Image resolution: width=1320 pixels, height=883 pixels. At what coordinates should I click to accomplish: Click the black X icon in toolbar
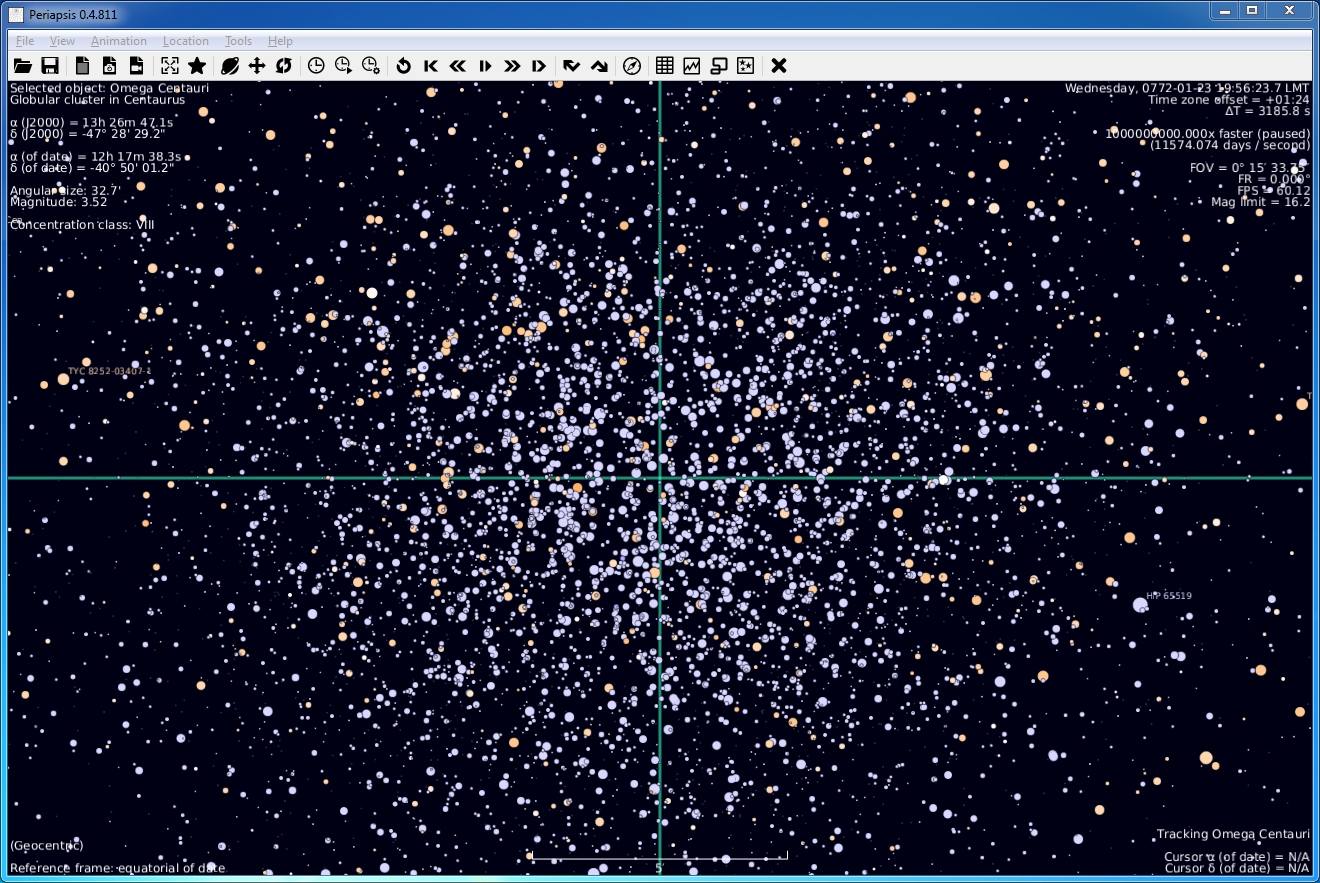point(779,66)
